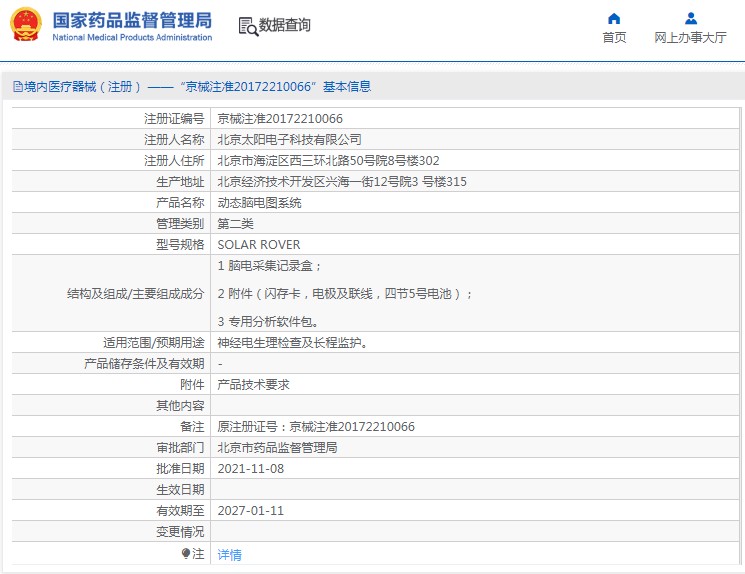
Task: Open the 详情 details link
Action: pyautogui.click(x=230, y=555)
